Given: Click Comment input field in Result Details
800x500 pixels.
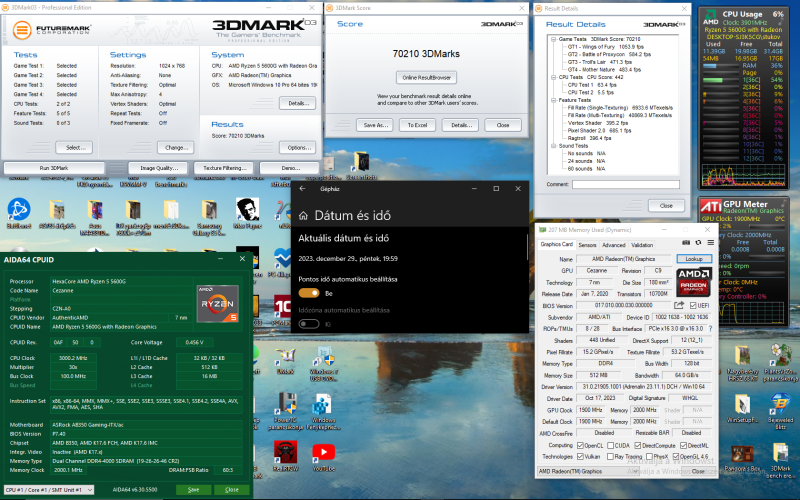Looking at the screenshot, I should coord(626,184).
